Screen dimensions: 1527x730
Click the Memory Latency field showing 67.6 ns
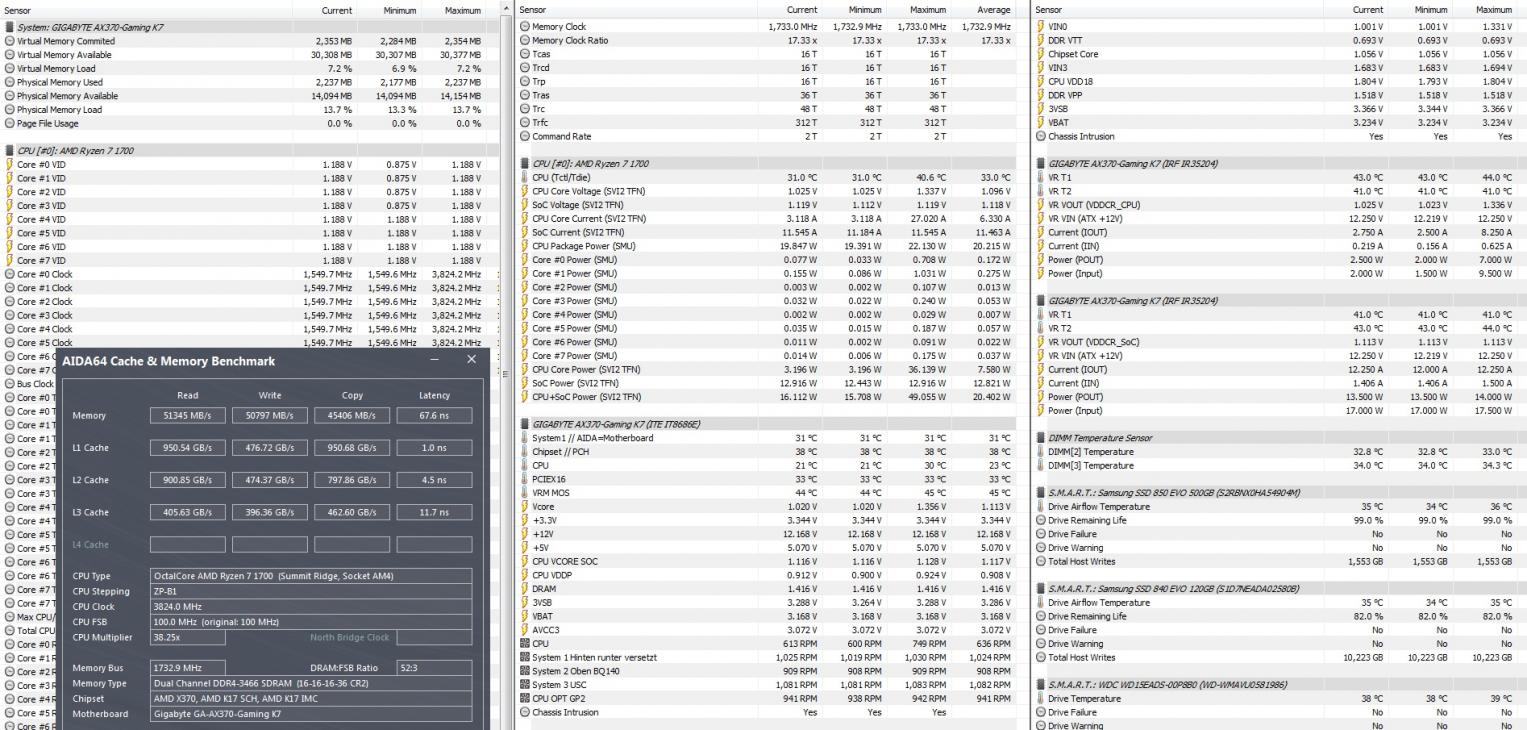point(434,415)
